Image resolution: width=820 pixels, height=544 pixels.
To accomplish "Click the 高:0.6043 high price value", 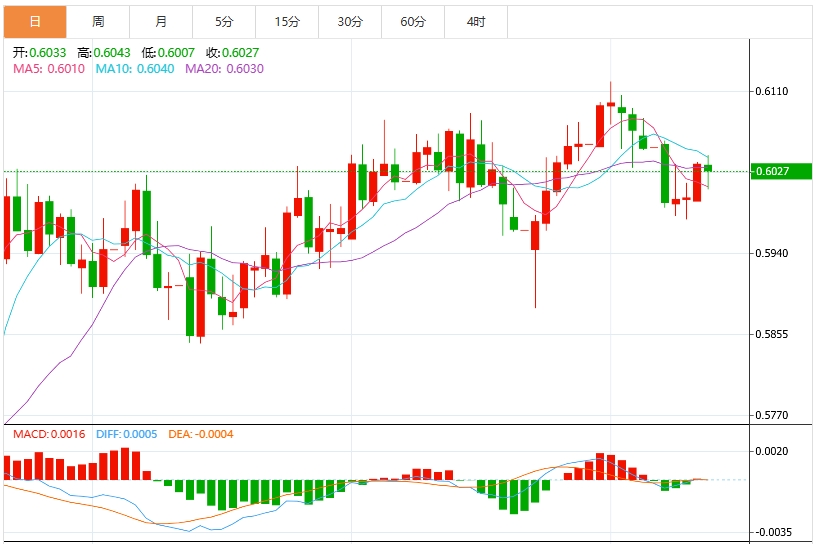I will coord(104,53).
